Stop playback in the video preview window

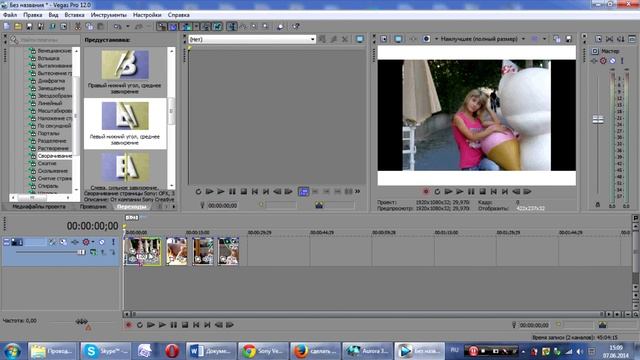482,191
